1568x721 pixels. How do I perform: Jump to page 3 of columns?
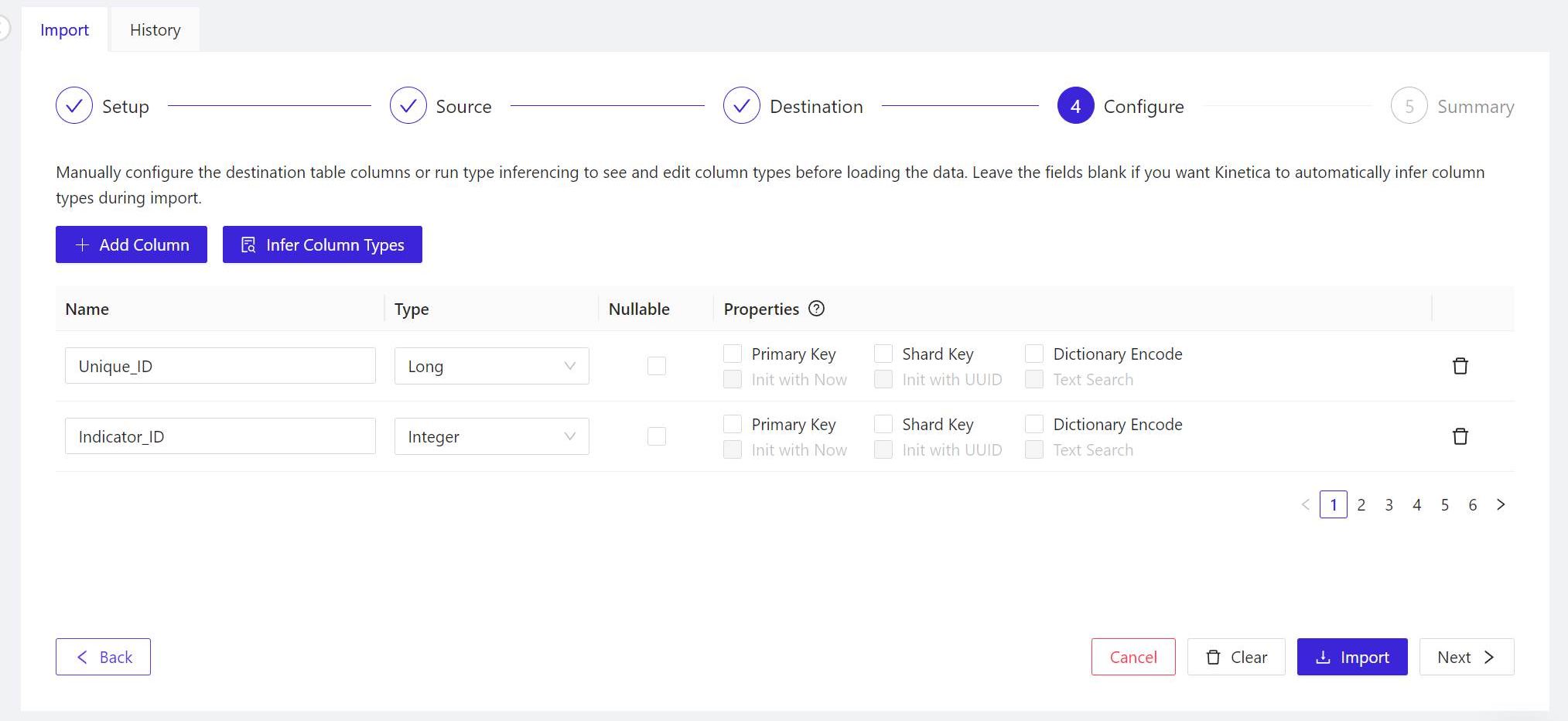pyautogui.click(x=1389, y=504)
